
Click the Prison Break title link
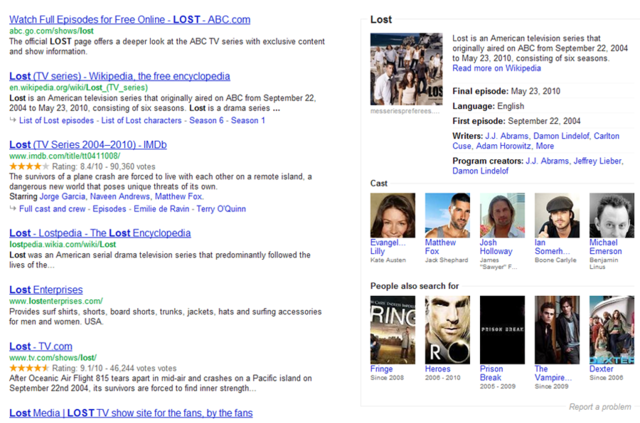(x=491, y=374)
